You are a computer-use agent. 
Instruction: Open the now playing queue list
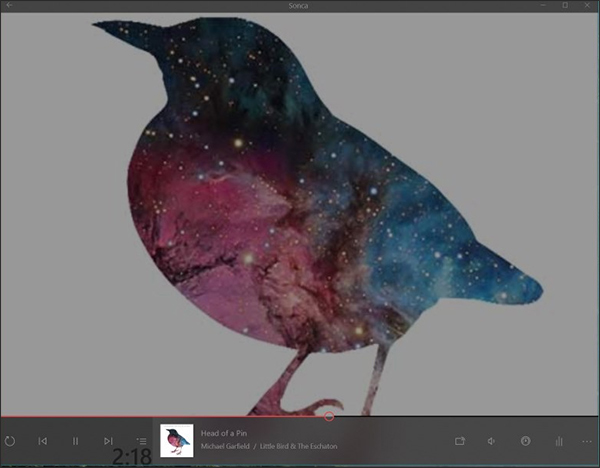(x=141, y=441)
